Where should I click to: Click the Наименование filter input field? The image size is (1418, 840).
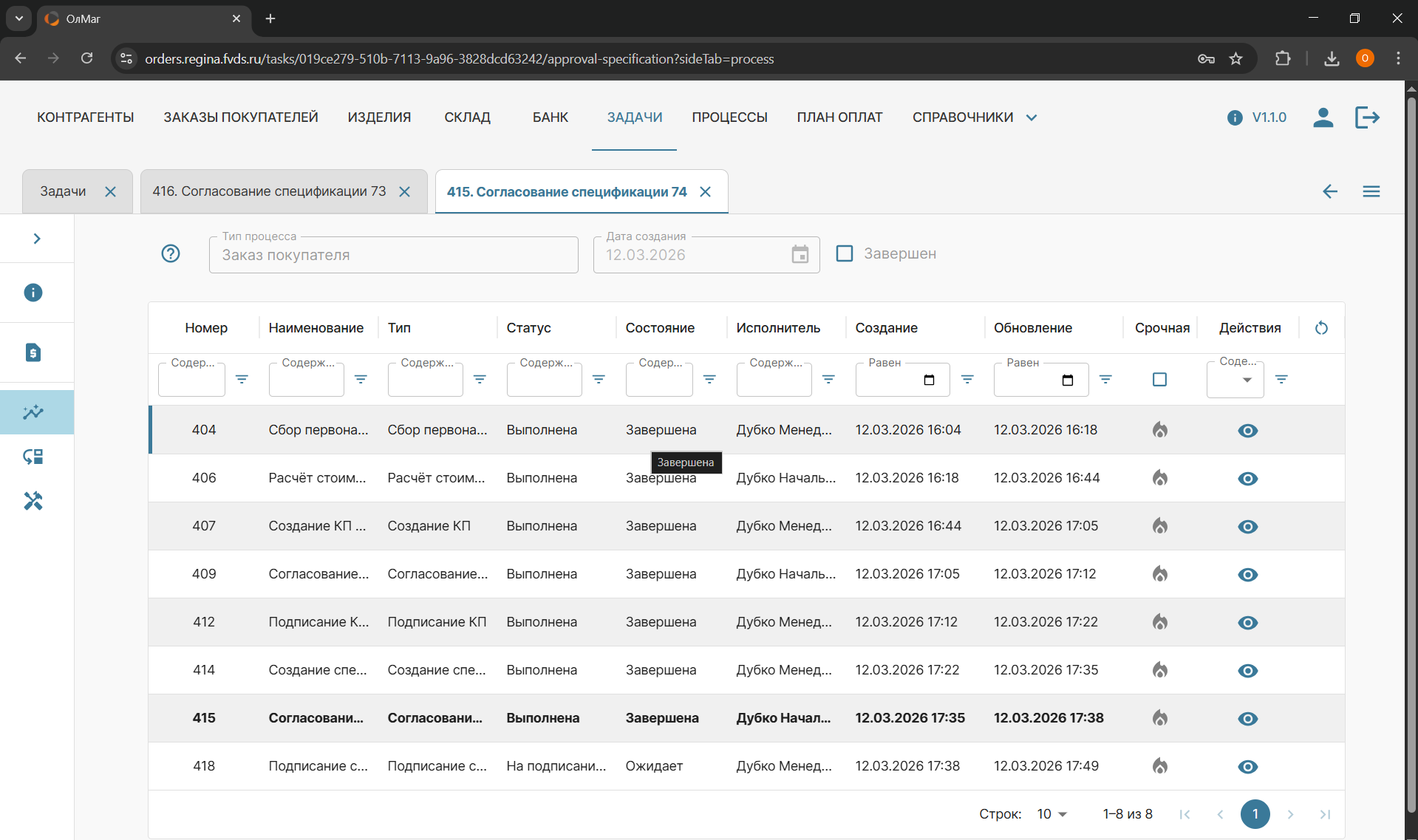click(306, 381)
